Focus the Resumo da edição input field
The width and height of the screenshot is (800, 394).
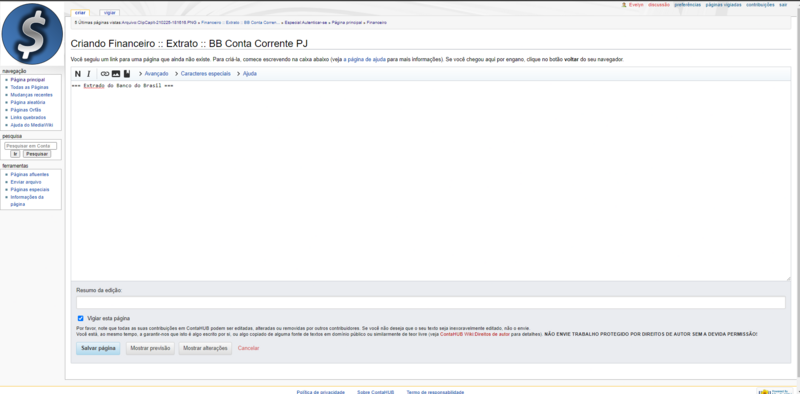coord(431,303)
